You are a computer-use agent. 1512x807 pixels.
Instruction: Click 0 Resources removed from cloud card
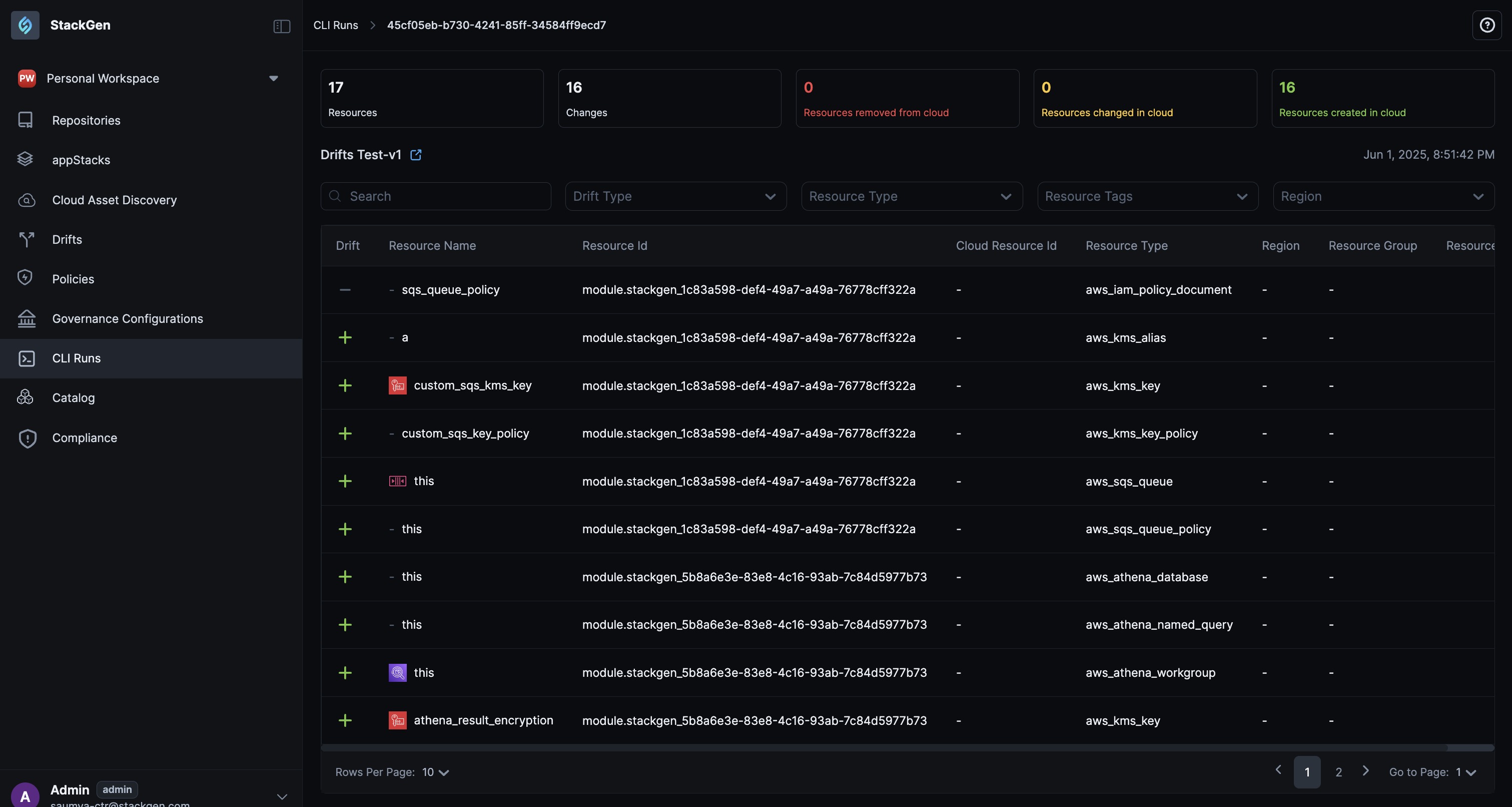908,98
